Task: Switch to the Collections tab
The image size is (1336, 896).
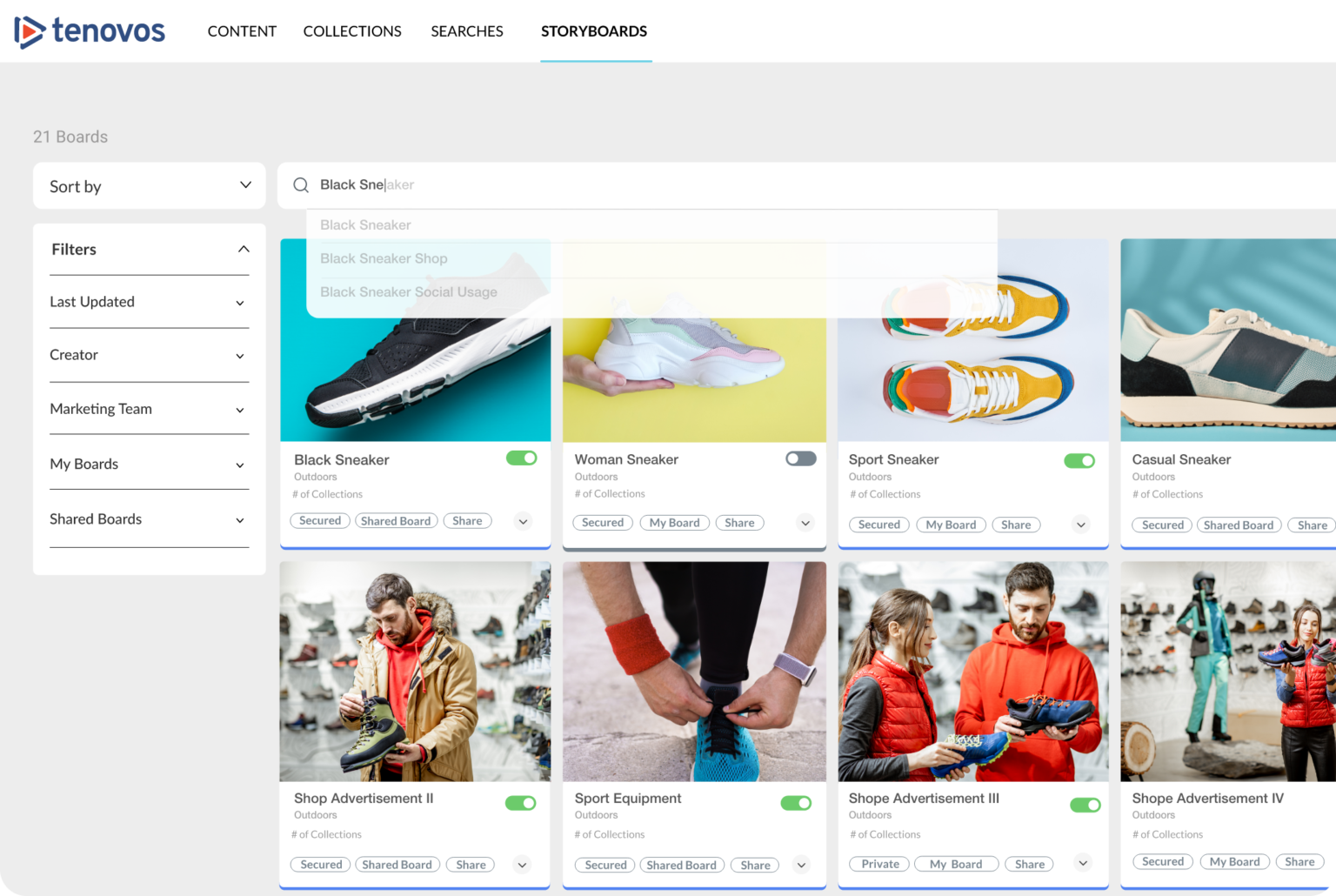Action: tap(352, 31)
